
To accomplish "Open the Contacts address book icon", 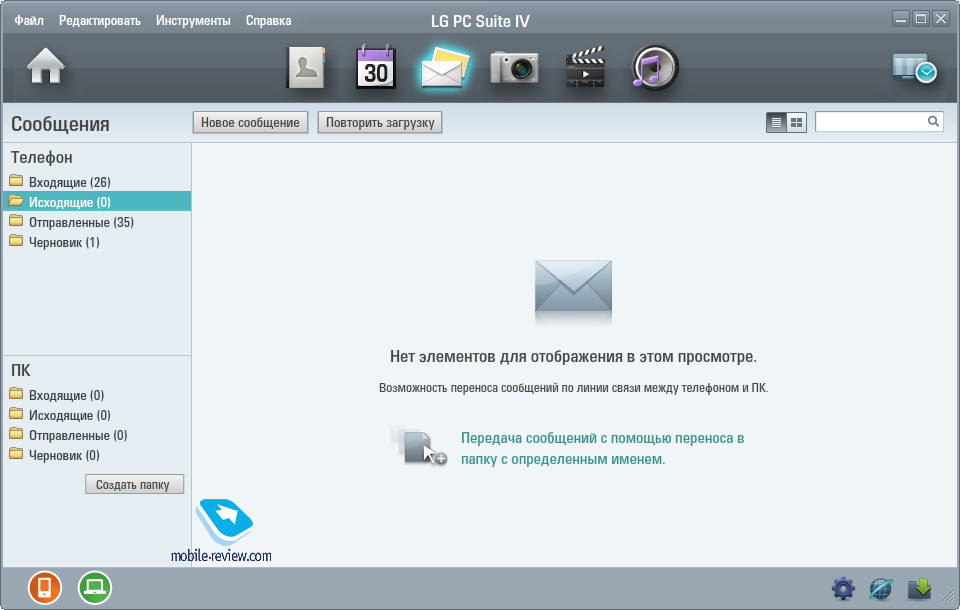I will [306, 67].
